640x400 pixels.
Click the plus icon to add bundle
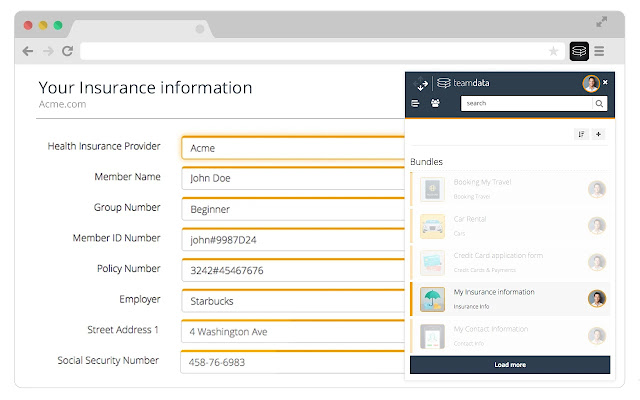(x=599, y=134)
